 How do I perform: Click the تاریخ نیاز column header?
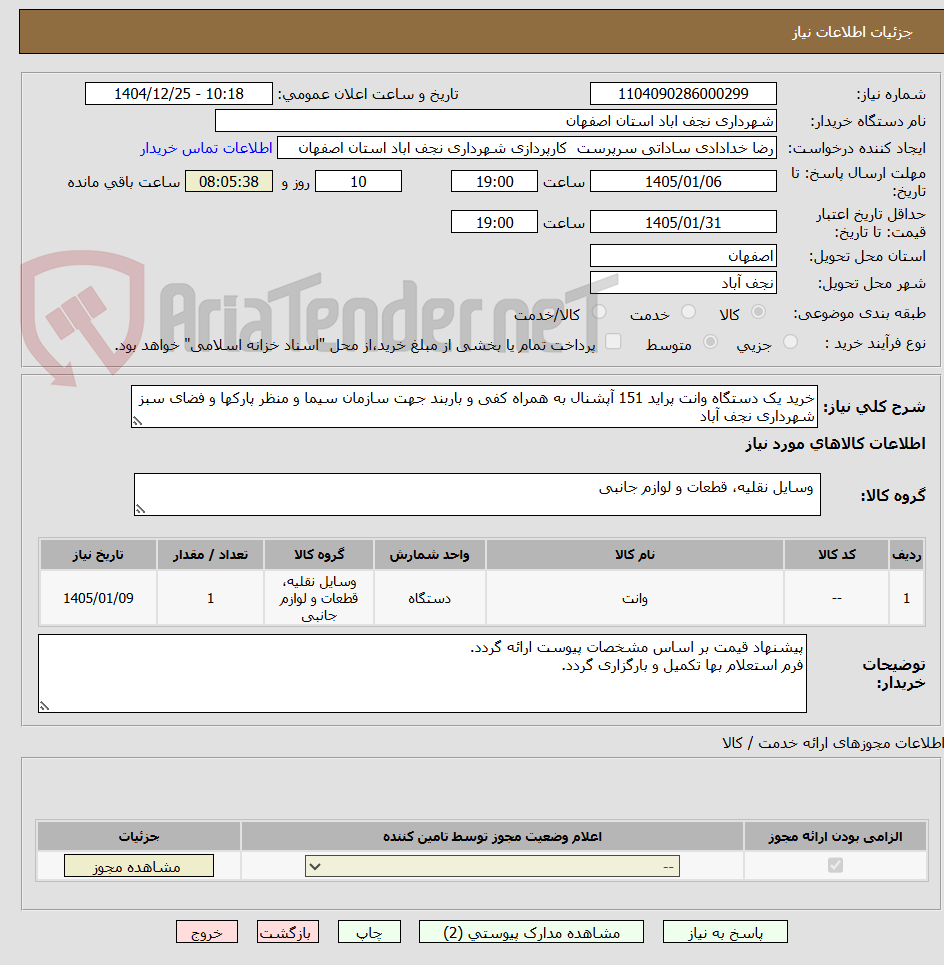click(x=98, y=555)
